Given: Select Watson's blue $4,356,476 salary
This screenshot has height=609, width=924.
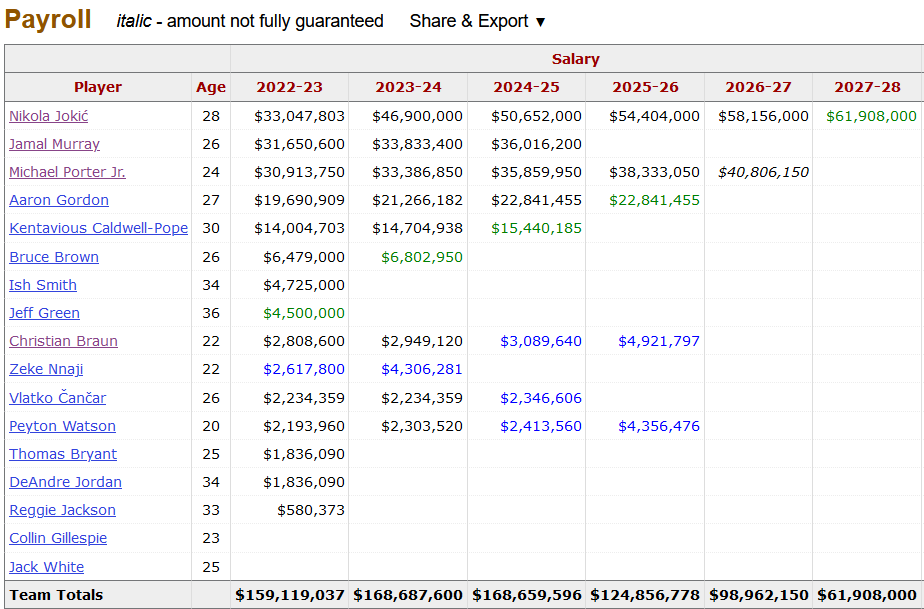Looking at the screenshot, I should coord(659,426).
